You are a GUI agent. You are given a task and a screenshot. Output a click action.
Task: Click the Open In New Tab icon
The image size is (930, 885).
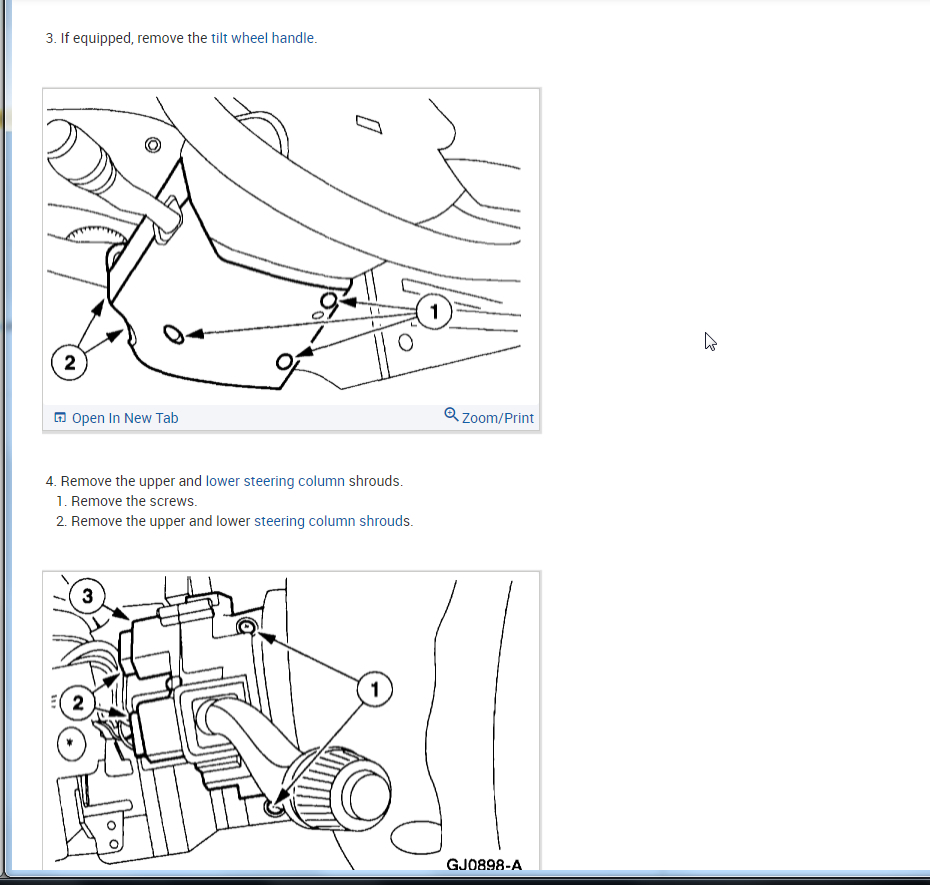[60, 418]
